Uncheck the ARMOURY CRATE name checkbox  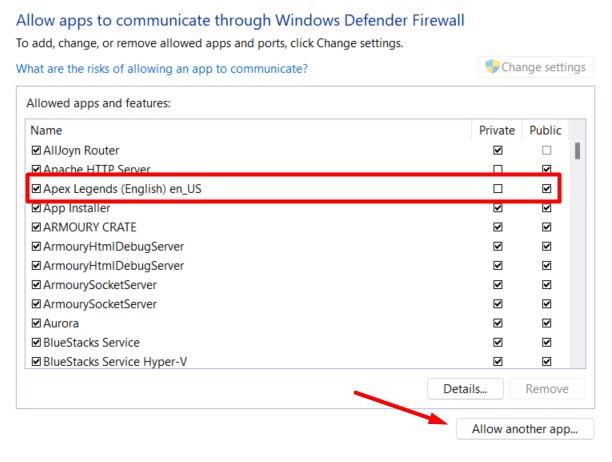(x=36, y=227)
